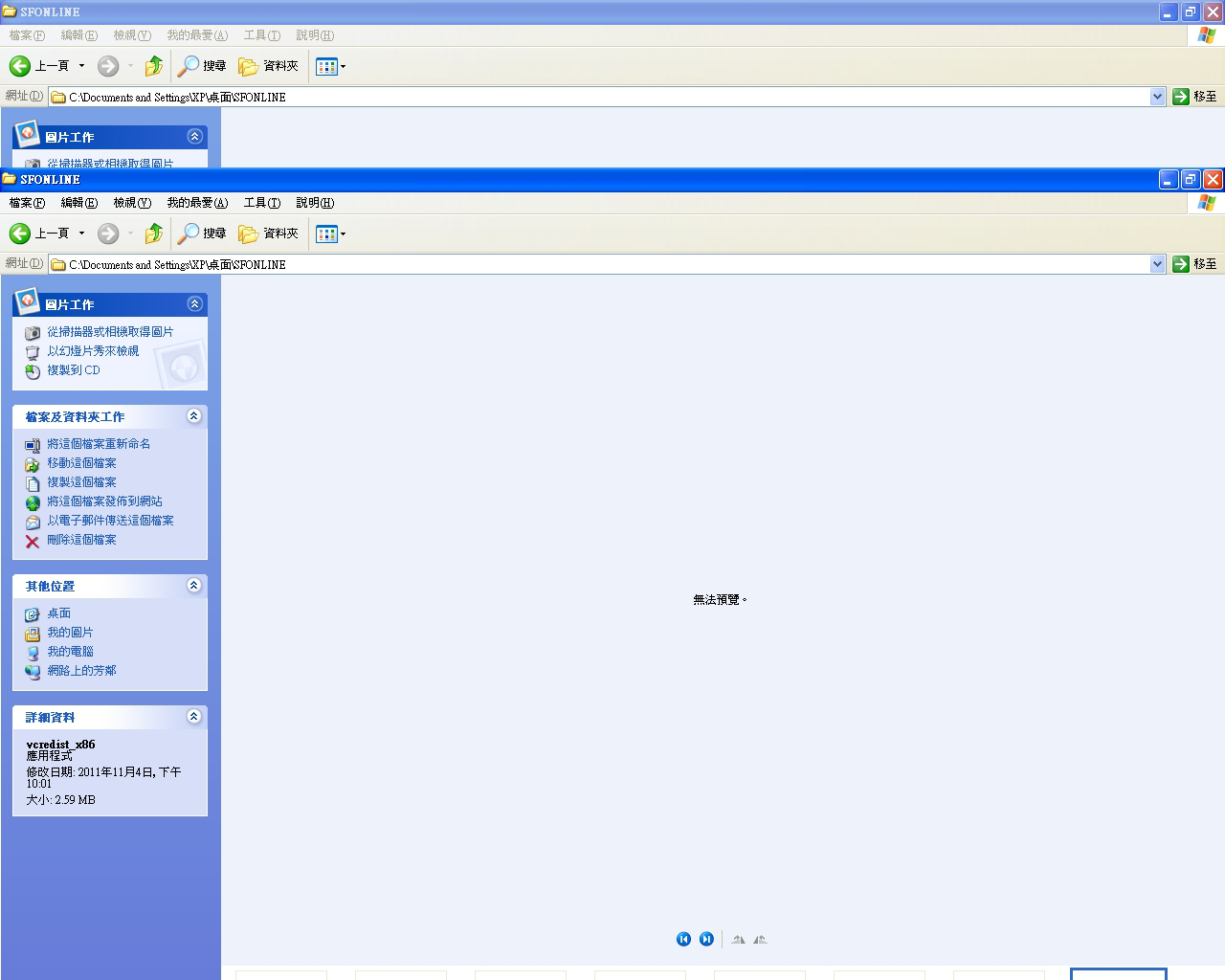
Task: Click the previous image button in filmstrip
Action: [x=683, y=939]
